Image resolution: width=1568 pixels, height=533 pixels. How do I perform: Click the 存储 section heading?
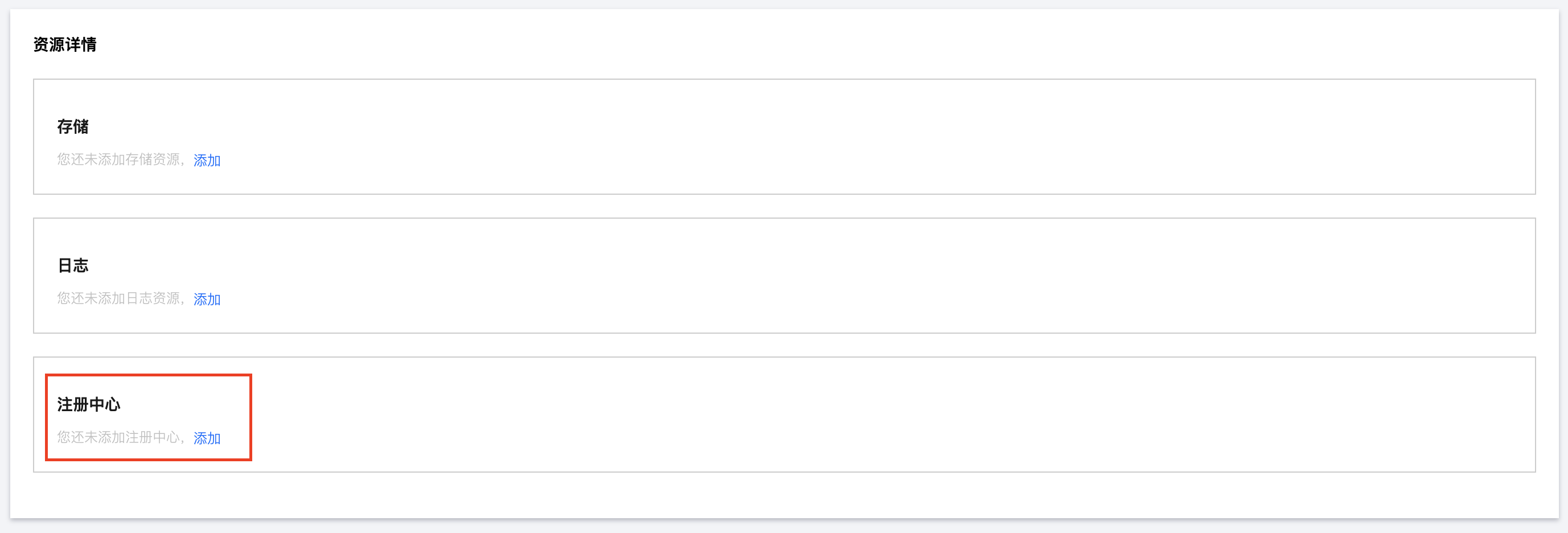pyautogui.click(x=73, y=126)
